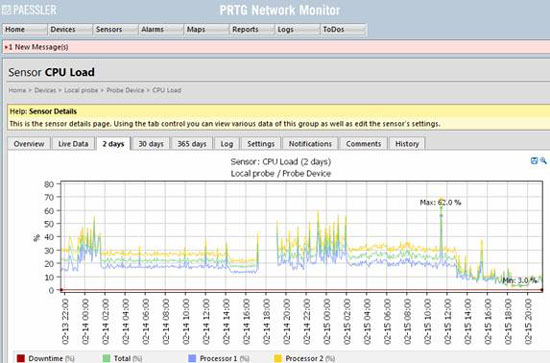Click the graph save icon
Image resolution: width=550 pixels, height=363 pixels.
click(x=534, y=161)
